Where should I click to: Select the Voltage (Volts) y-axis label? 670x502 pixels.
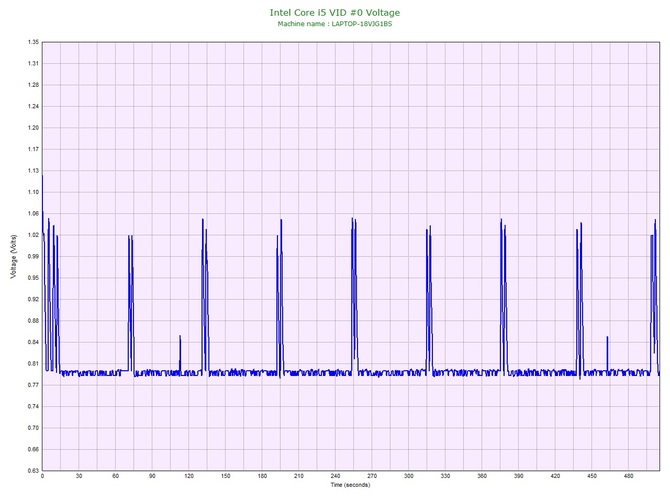click(x=13, y=256)
